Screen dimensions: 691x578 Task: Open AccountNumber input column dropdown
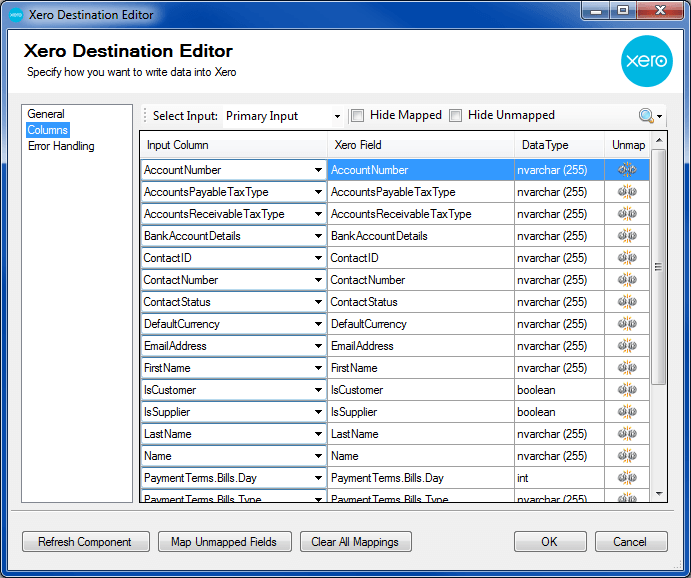click(x=318, y=170)
